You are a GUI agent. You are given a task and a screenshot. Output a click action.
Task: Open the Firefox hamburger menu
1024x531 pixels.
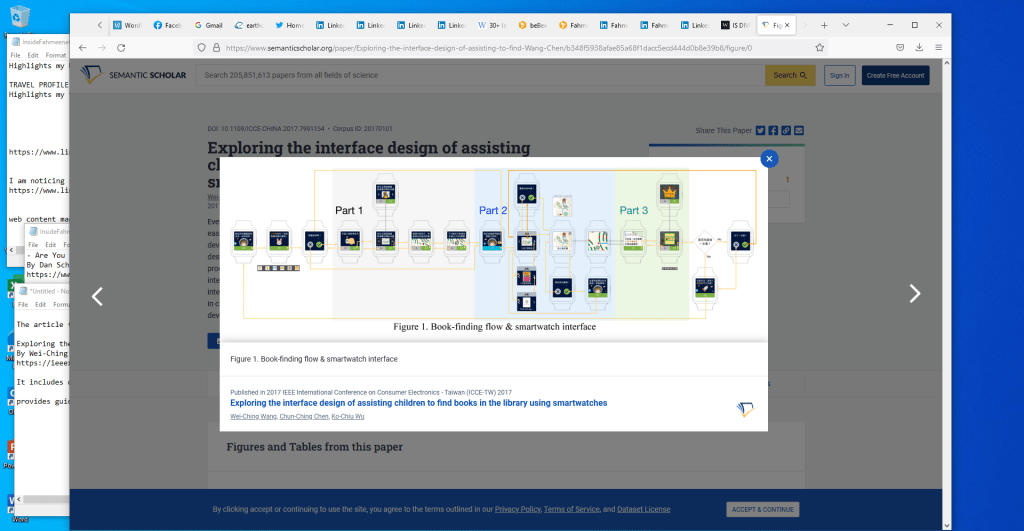(938, 47)
